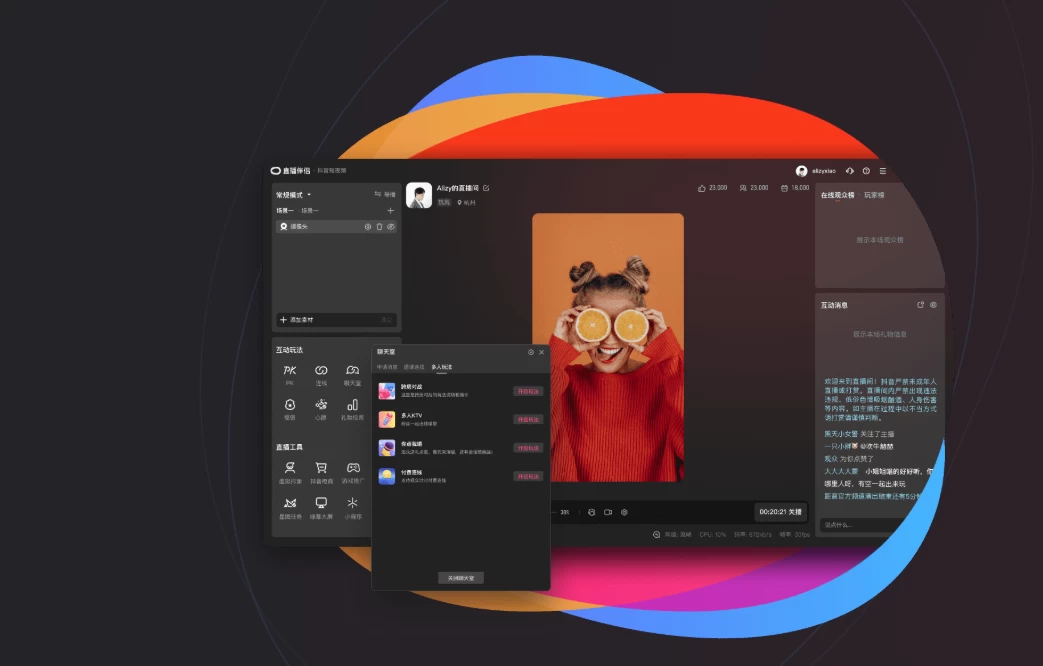Start the first game mode 开启玩法

[528, 391]
